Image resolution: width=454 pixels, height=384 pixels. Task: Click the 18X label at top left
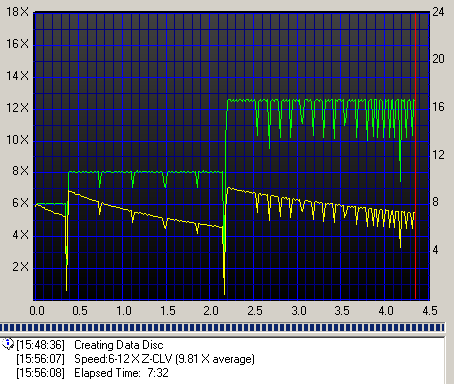pyautogui.click(x=18, y=12)
